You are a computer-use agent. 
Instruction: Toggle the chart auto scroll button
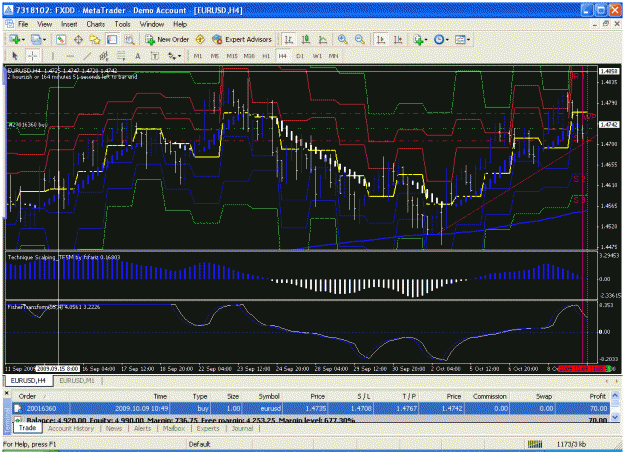[381, 39]
